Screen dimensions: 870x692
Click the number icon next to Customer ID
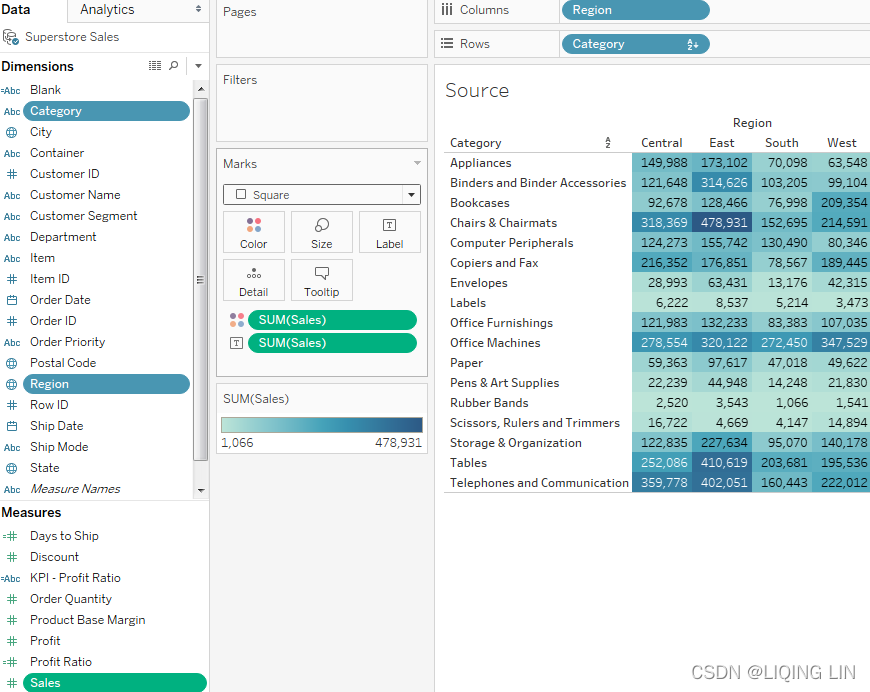(x=12, y=174)
